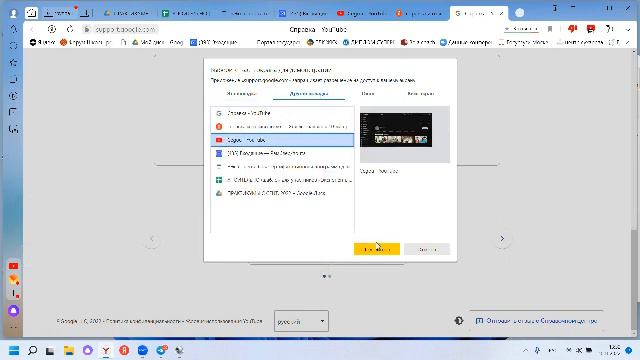640x360 pixels.
Task: Switch to the red YouTube browser tab
Action: [361, 13]
